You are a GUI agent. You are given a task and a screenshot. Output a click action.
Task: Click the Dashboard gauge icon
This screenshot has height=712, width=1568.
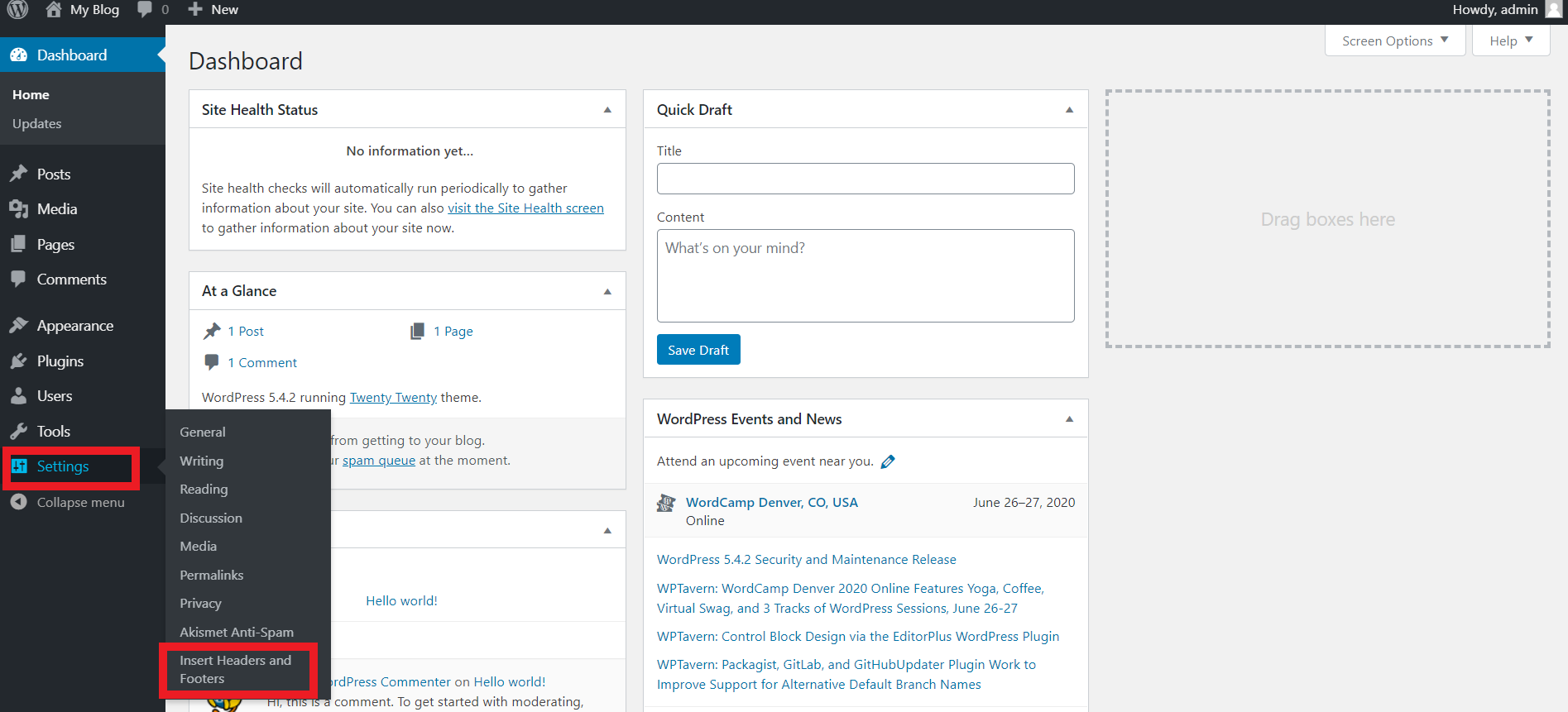19,55
